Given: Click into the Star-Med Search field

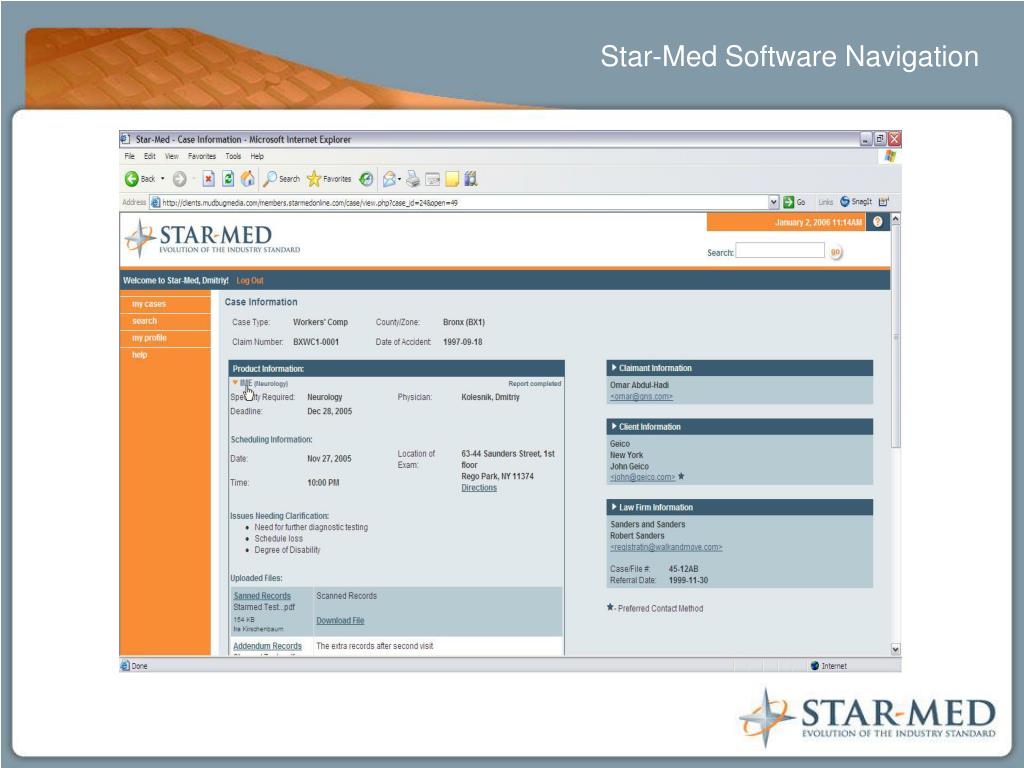Looking at the screenshot, I should click(780, 252).
